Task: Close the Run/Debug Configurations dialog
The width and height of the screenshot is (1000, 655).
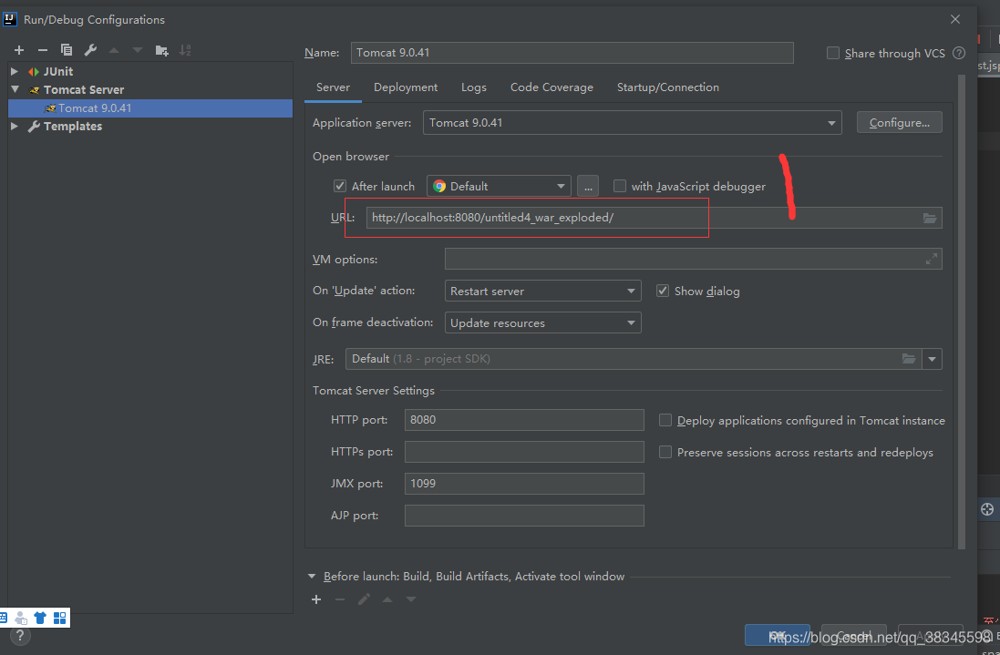Action: 955,19
